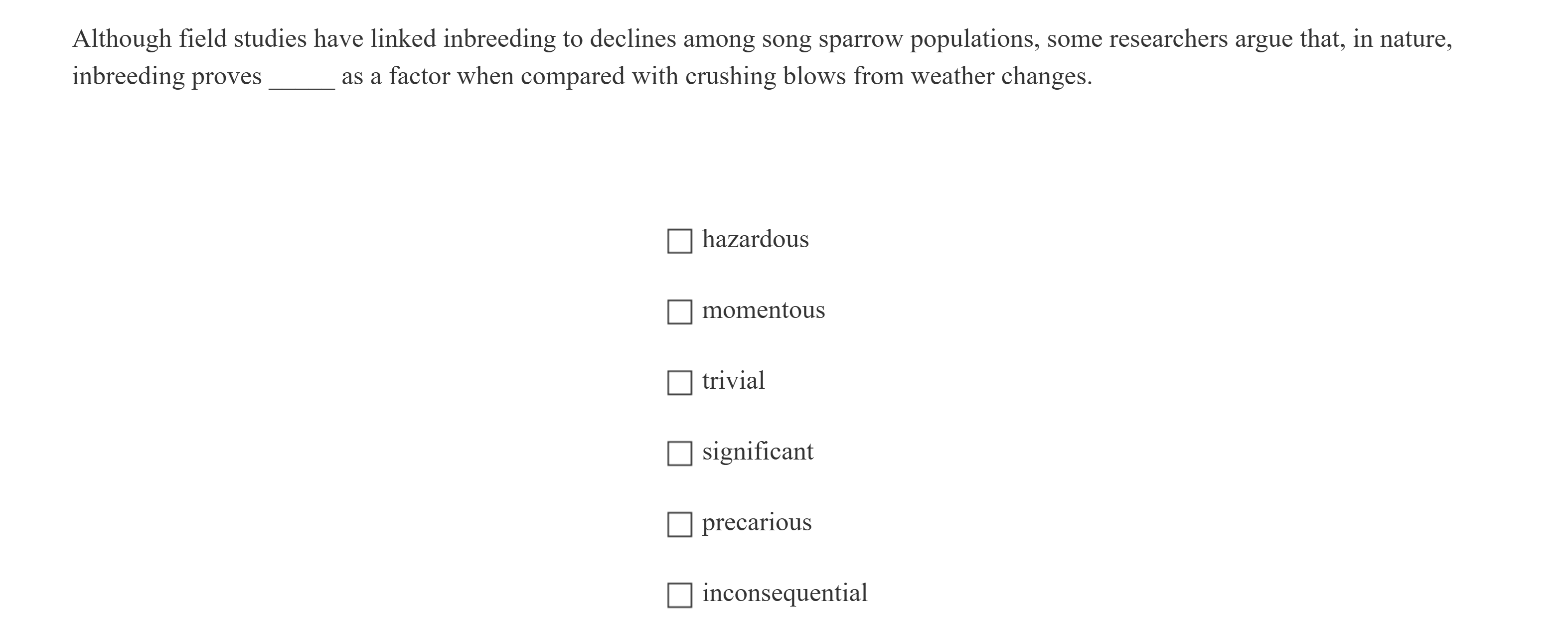Click the 'trivial' answer label text
Viewport: 1568px width, 623px height.
(734, 381)
